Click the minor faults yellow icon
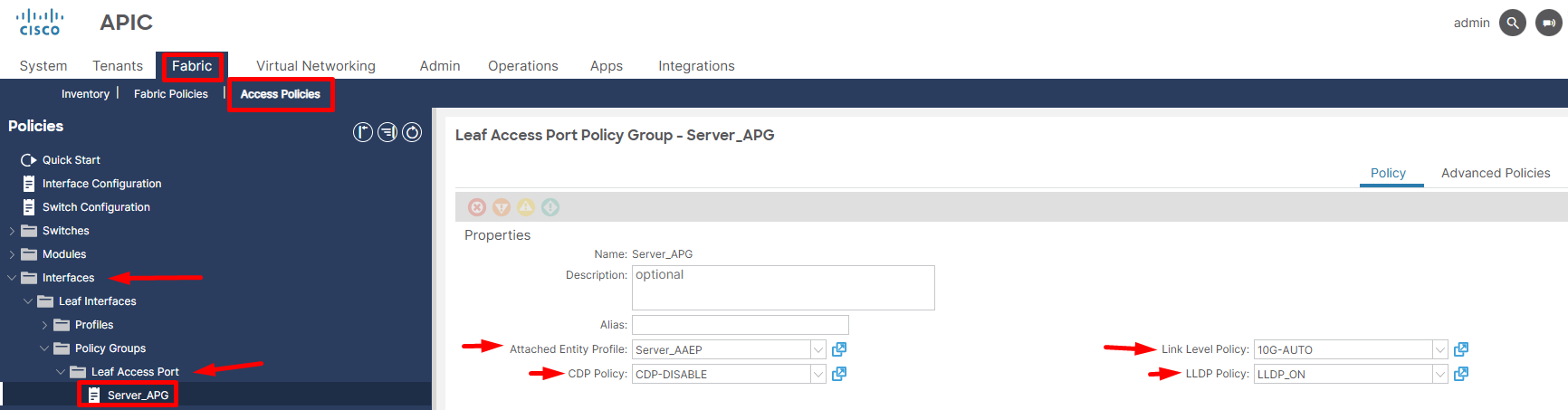This screenshot has height=410, width=1568. coord(526,207)
